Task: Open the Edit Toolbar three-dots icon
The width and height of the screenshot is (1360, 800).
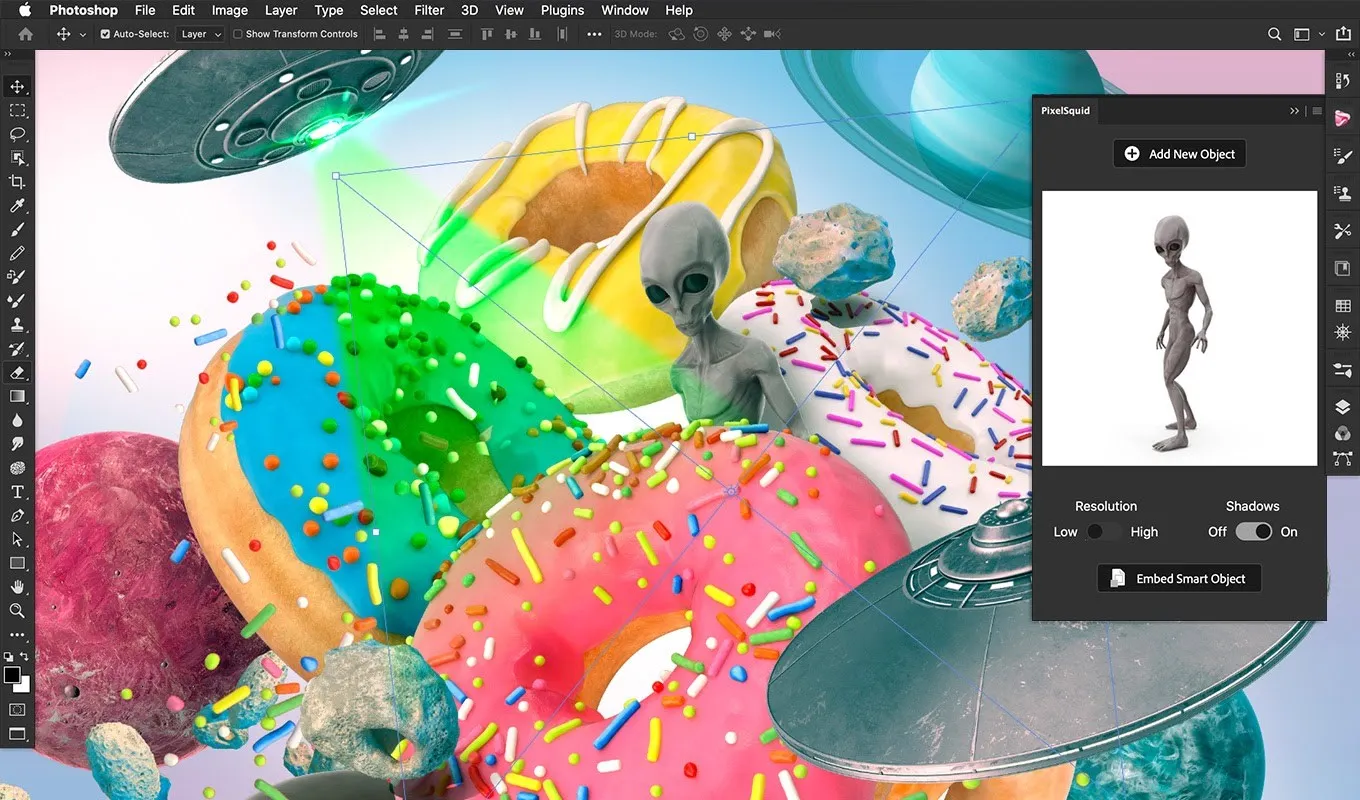Action: pyautogui.click(x=17, y=634)
